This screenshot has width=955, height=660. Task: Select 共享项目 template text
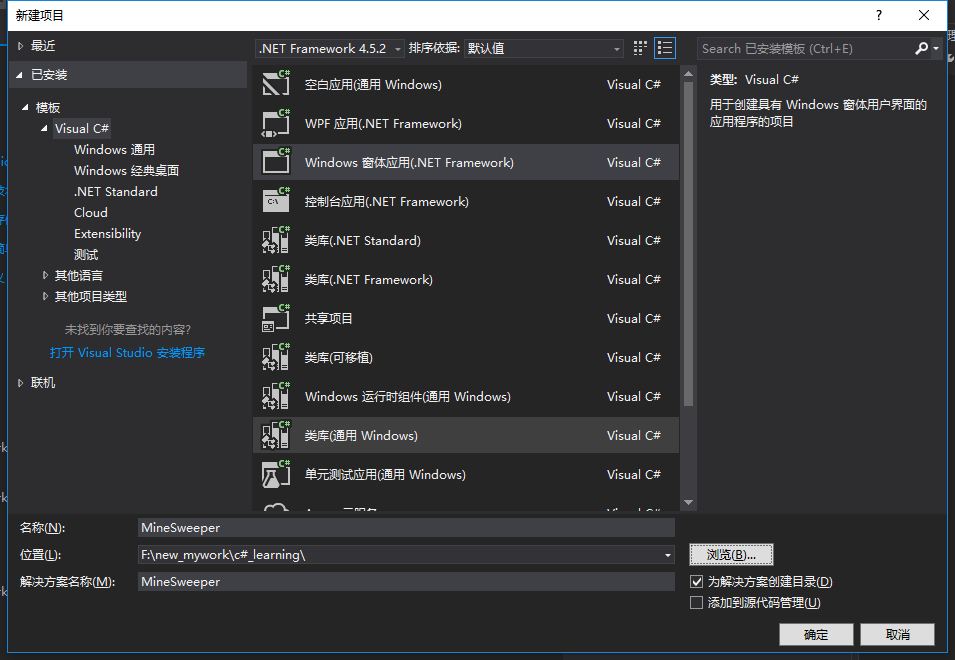pyautogui.click(x=328, y=318)
